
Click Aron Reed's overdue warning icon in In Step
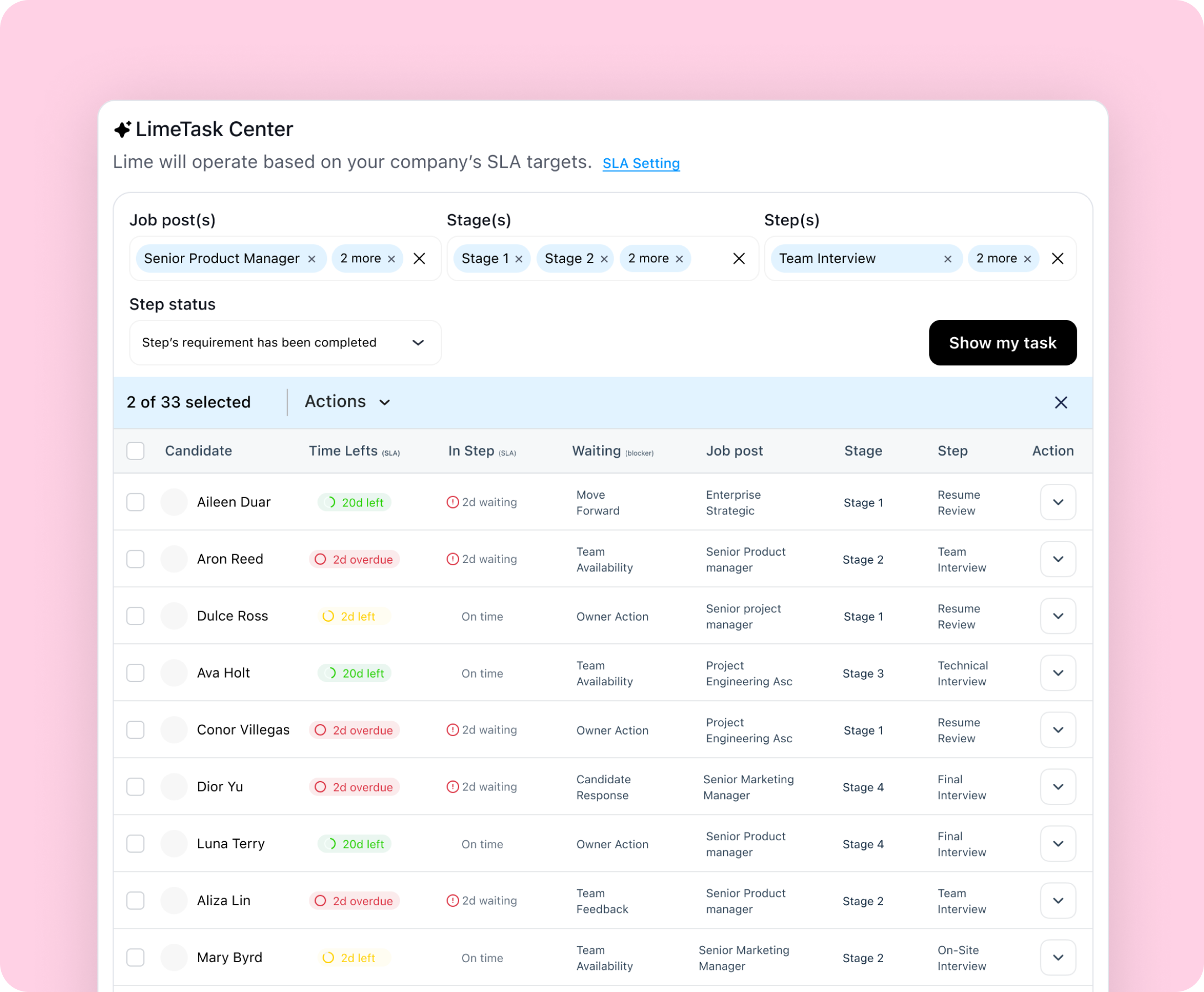pos(453,559)
